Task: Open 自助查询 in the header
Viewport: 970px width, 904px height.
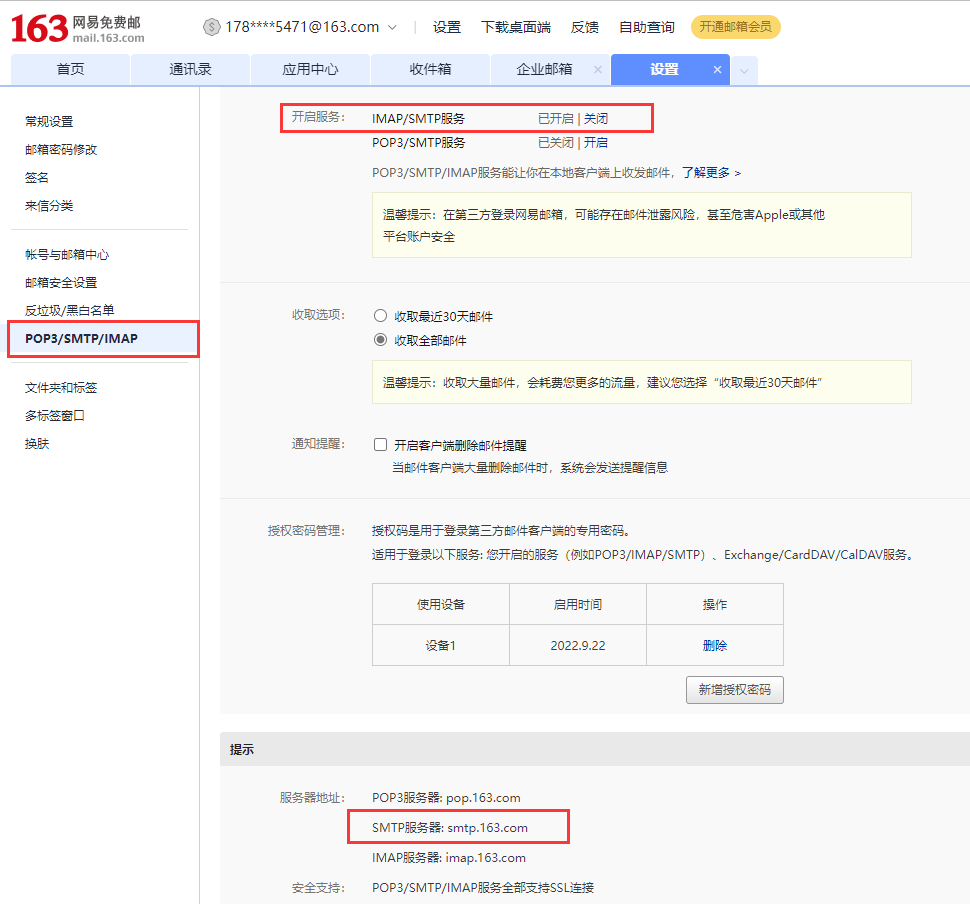Action: 646,27
